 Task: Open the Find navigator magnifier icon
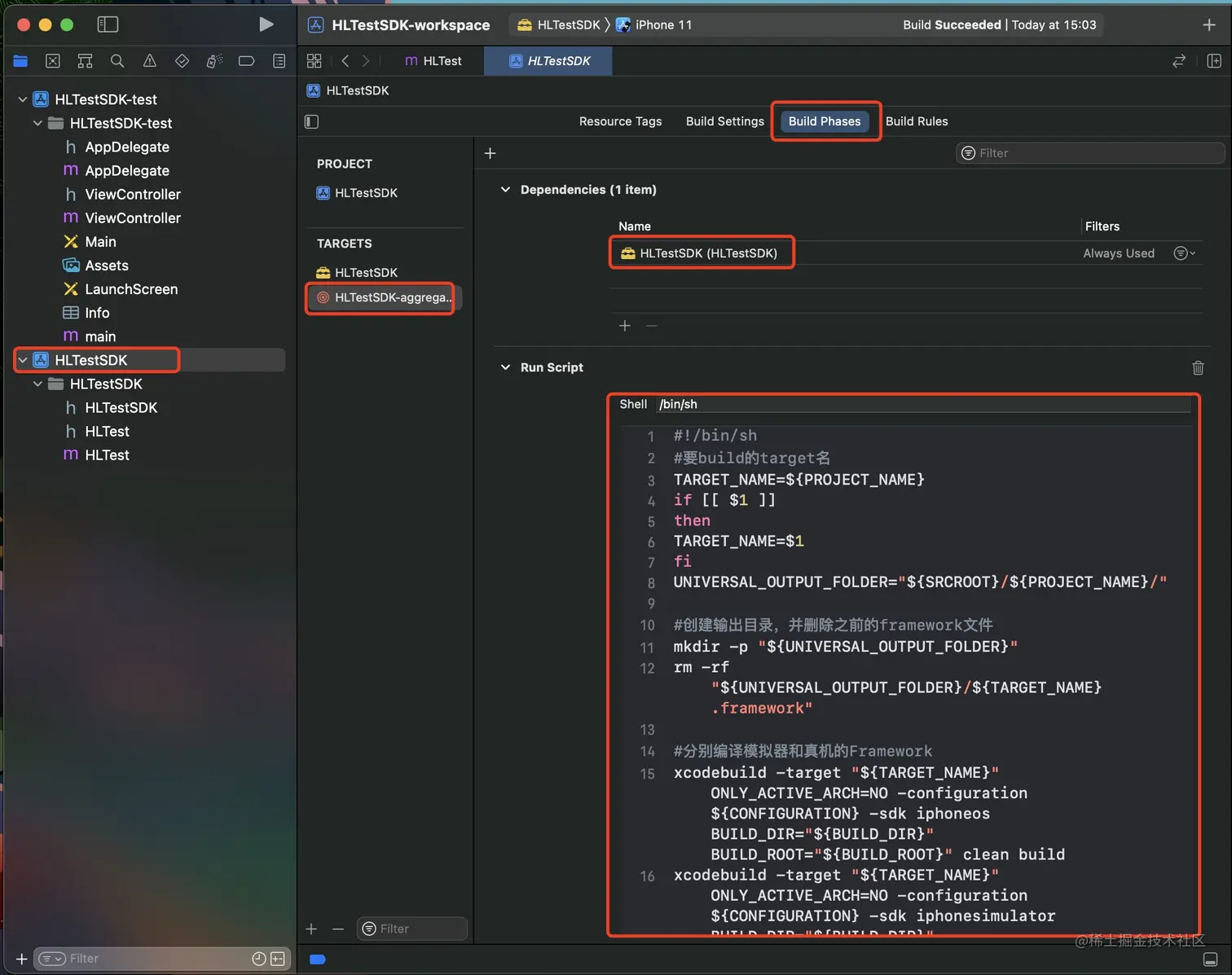[117, 61]
